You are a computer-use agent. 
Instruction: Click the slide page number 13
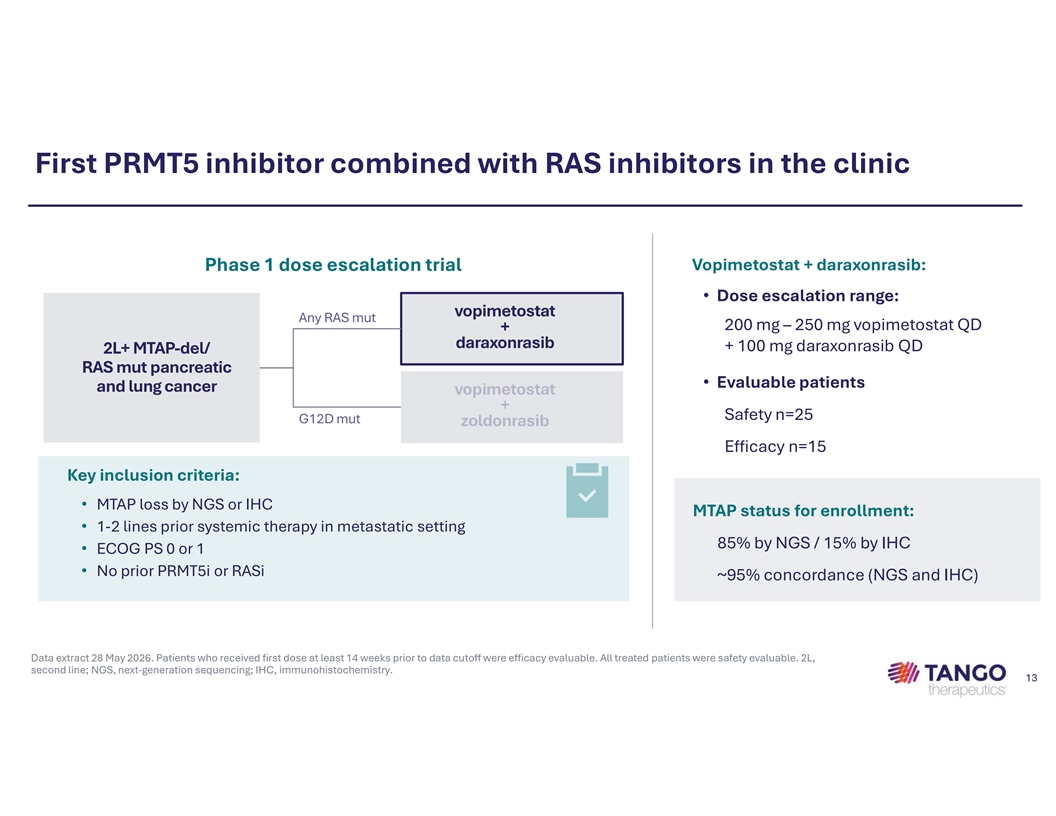tap(1032, 678)
